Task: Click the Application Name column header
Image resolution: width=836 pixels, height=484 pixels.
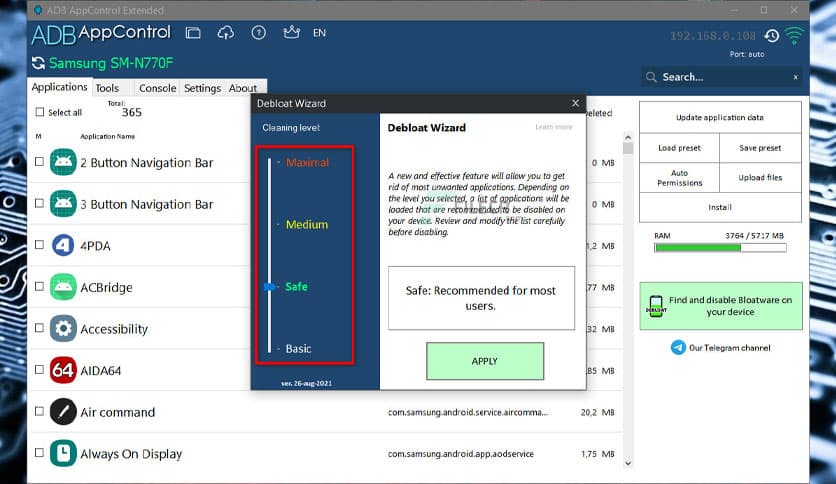Action: [x=107, y=136]
